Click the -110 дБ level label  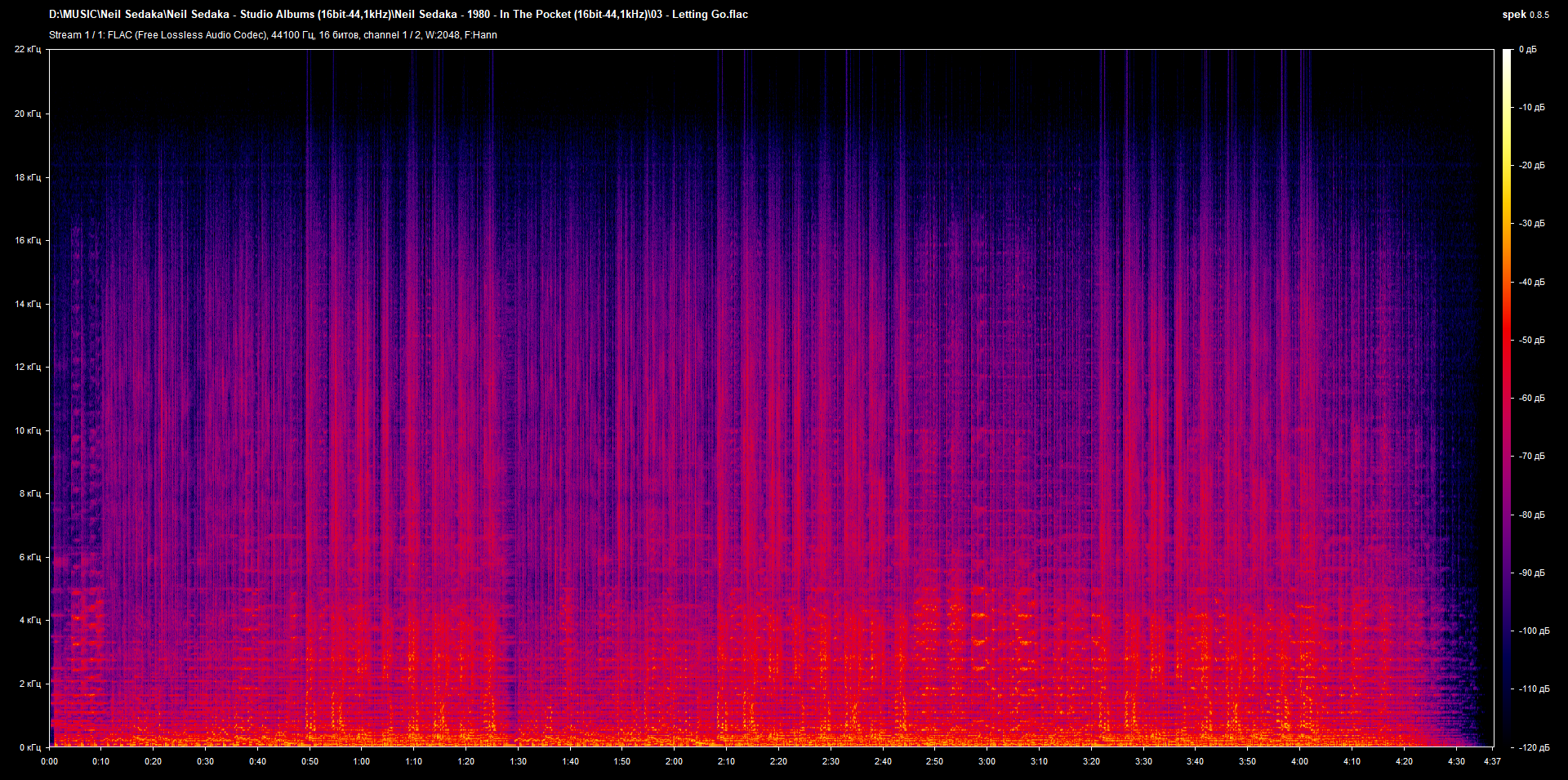[1533, 689]
